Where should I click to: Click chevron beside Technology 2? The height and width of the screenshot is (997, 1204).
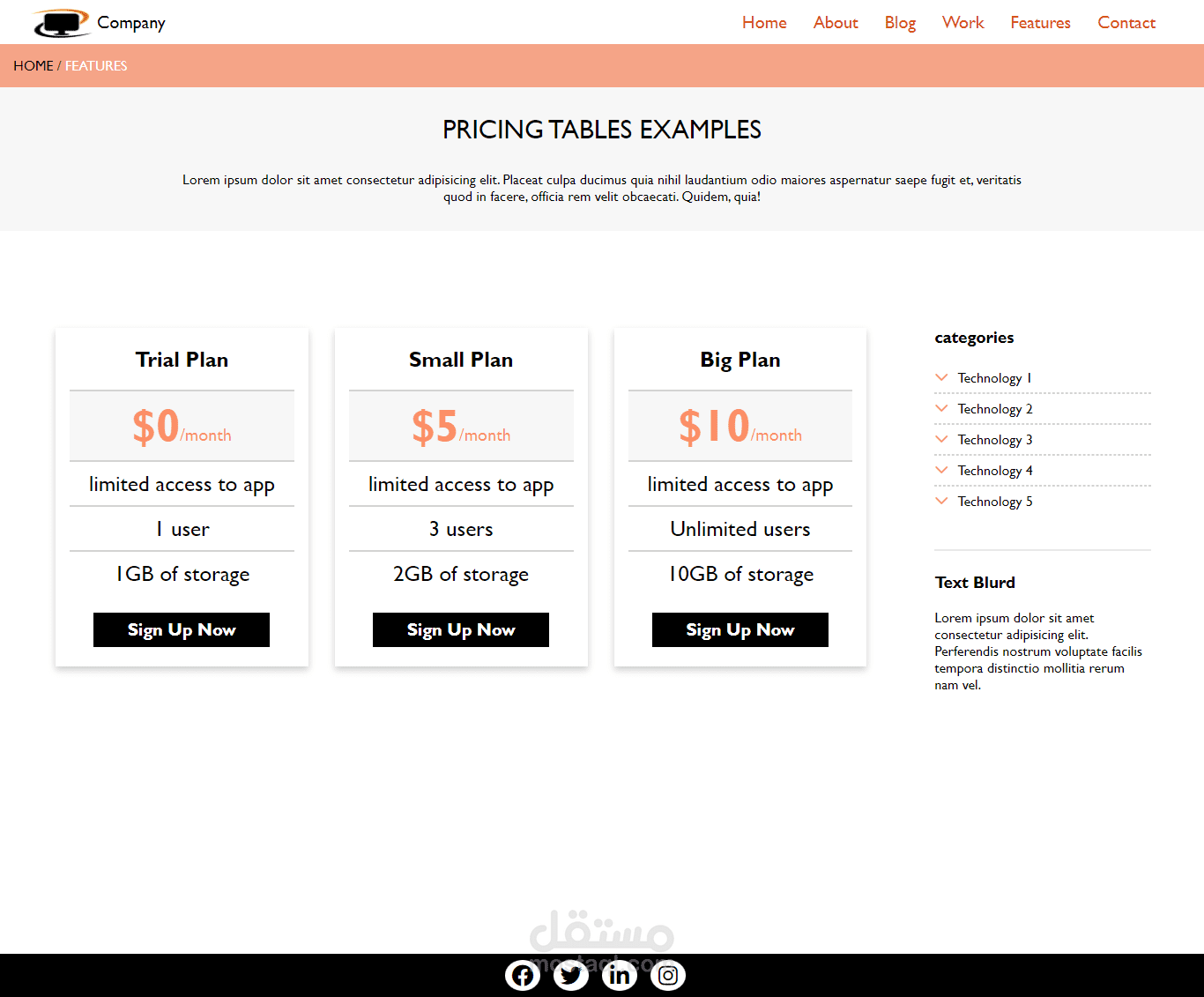pos(941,408)
